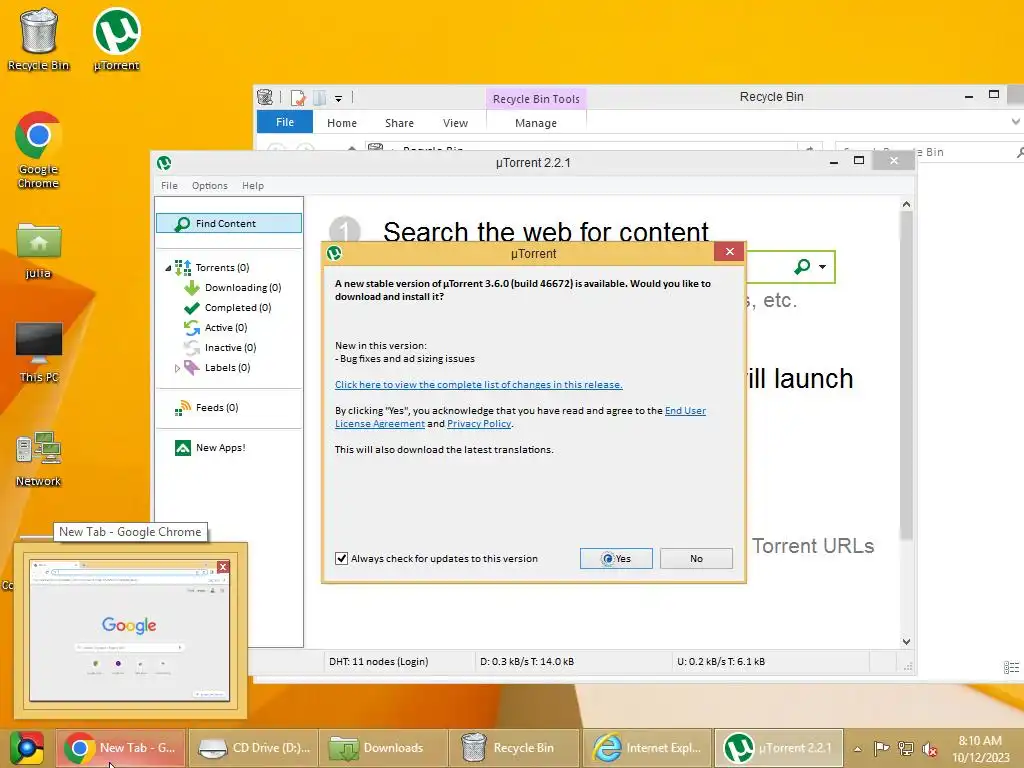The image size is (1024, 768).
Task: Click the Recycle Bin search field
Action: [x=929, y=152]
